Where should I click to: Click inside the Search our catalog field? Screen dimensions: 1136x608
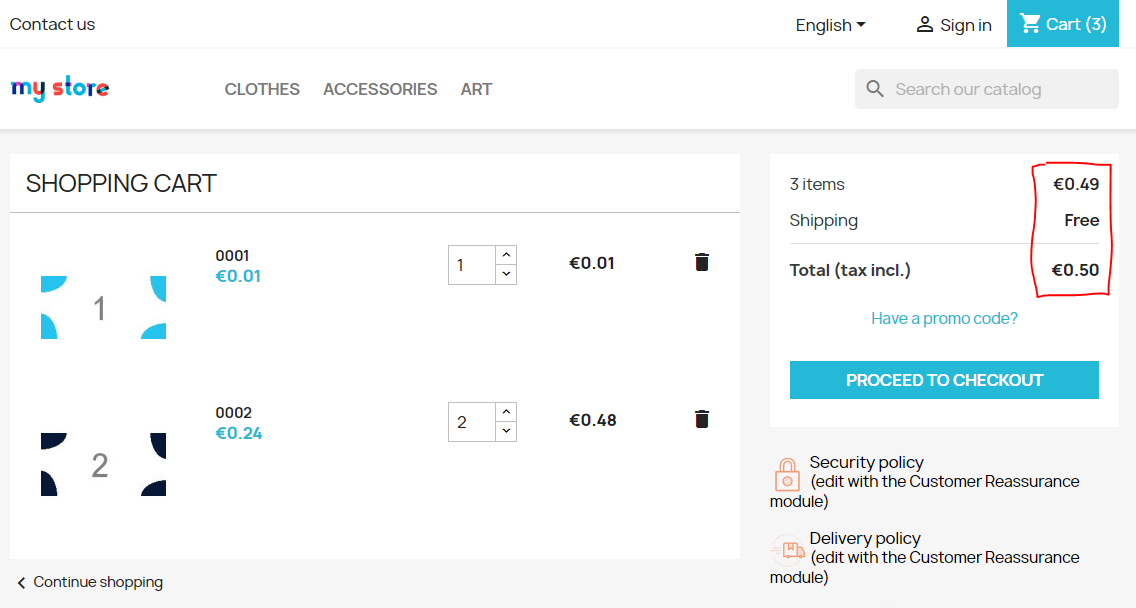point(990,88)
